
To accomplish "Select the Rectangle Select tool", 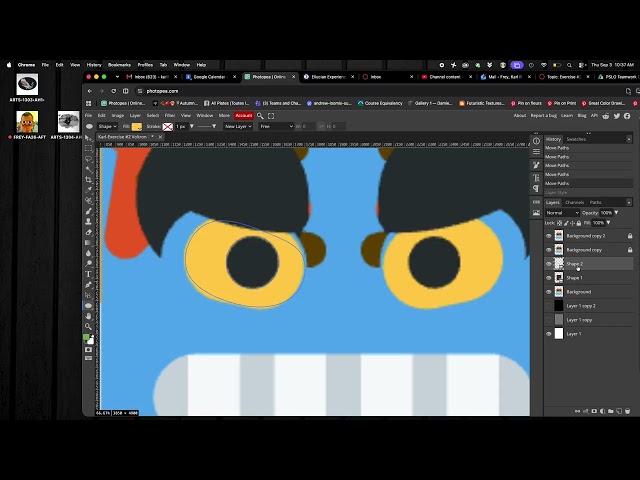I will [x=88, y=148].
